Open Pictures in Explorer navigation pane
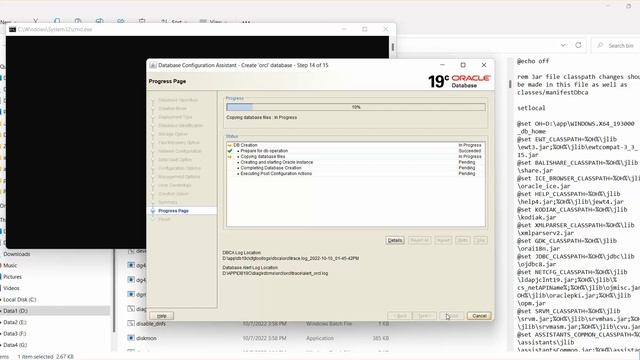The height and width of the screenshot is (360, 640). coord(12,277)
